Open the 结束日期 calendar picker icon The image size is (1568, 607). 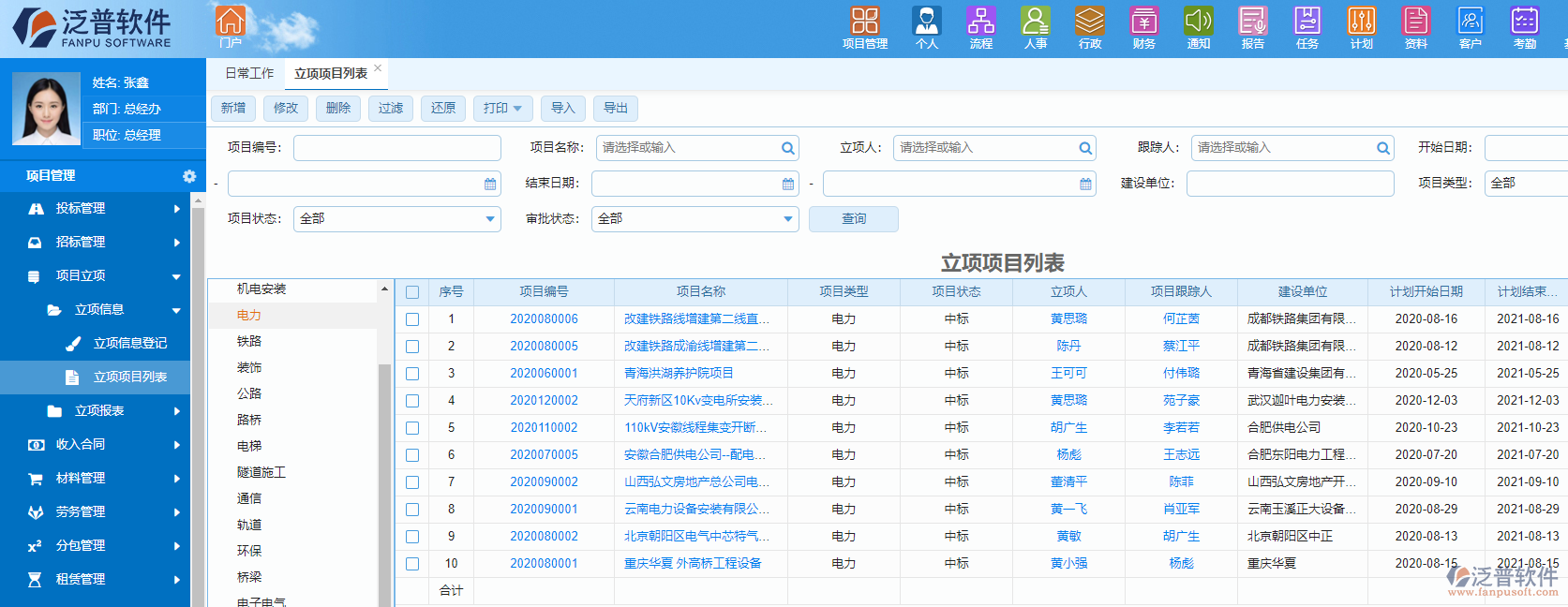(x=788, y=184)
